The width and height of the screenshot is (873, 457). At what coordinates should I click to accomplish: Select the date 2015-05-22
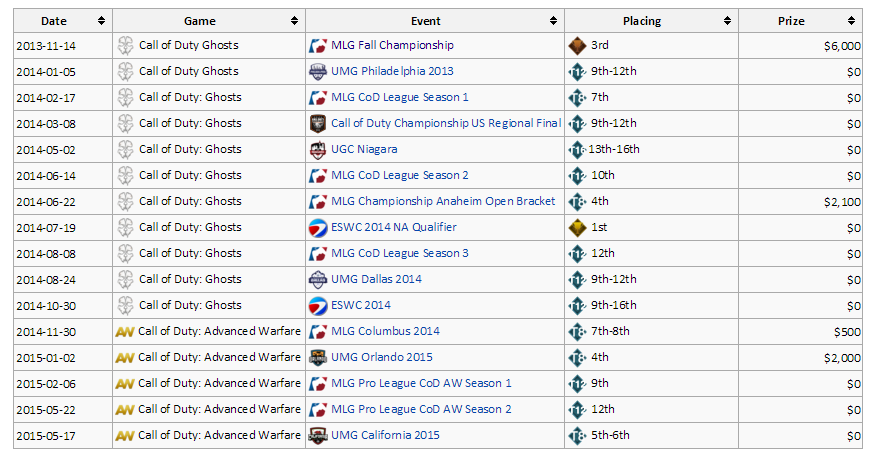coord(46,410)
